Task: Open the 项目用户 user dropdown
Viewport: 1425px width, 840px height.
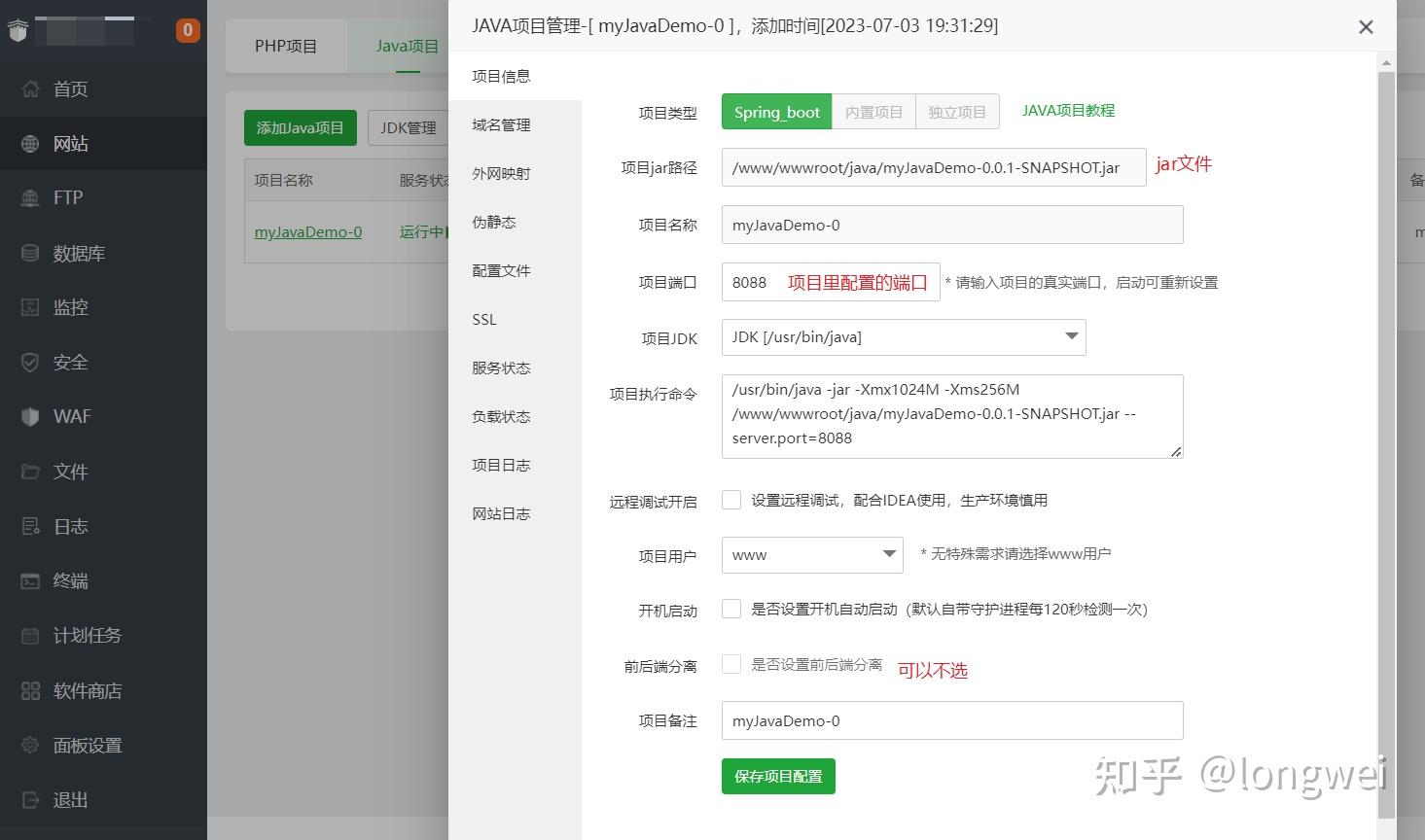Action: [811, 554]
